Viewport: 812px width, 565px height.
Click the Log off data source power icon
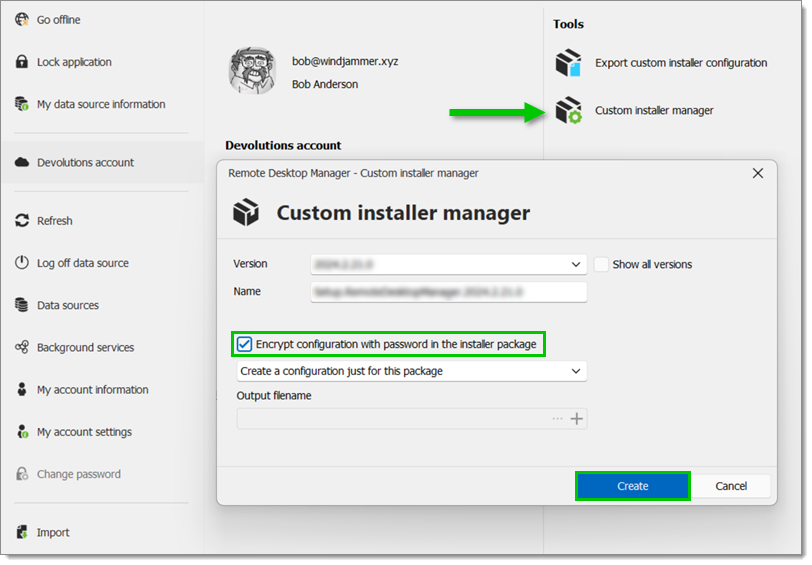22,263
